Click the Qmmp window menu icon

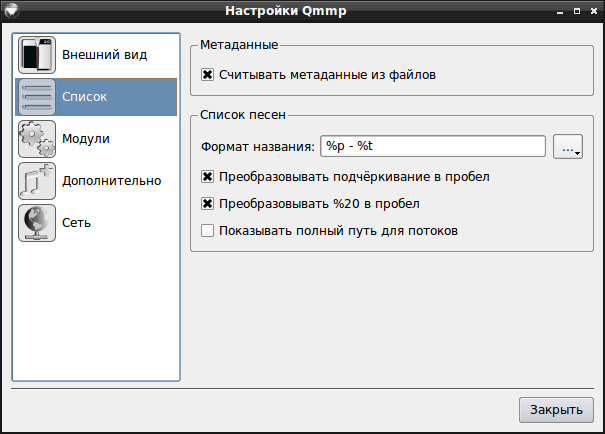click(12, 10)
